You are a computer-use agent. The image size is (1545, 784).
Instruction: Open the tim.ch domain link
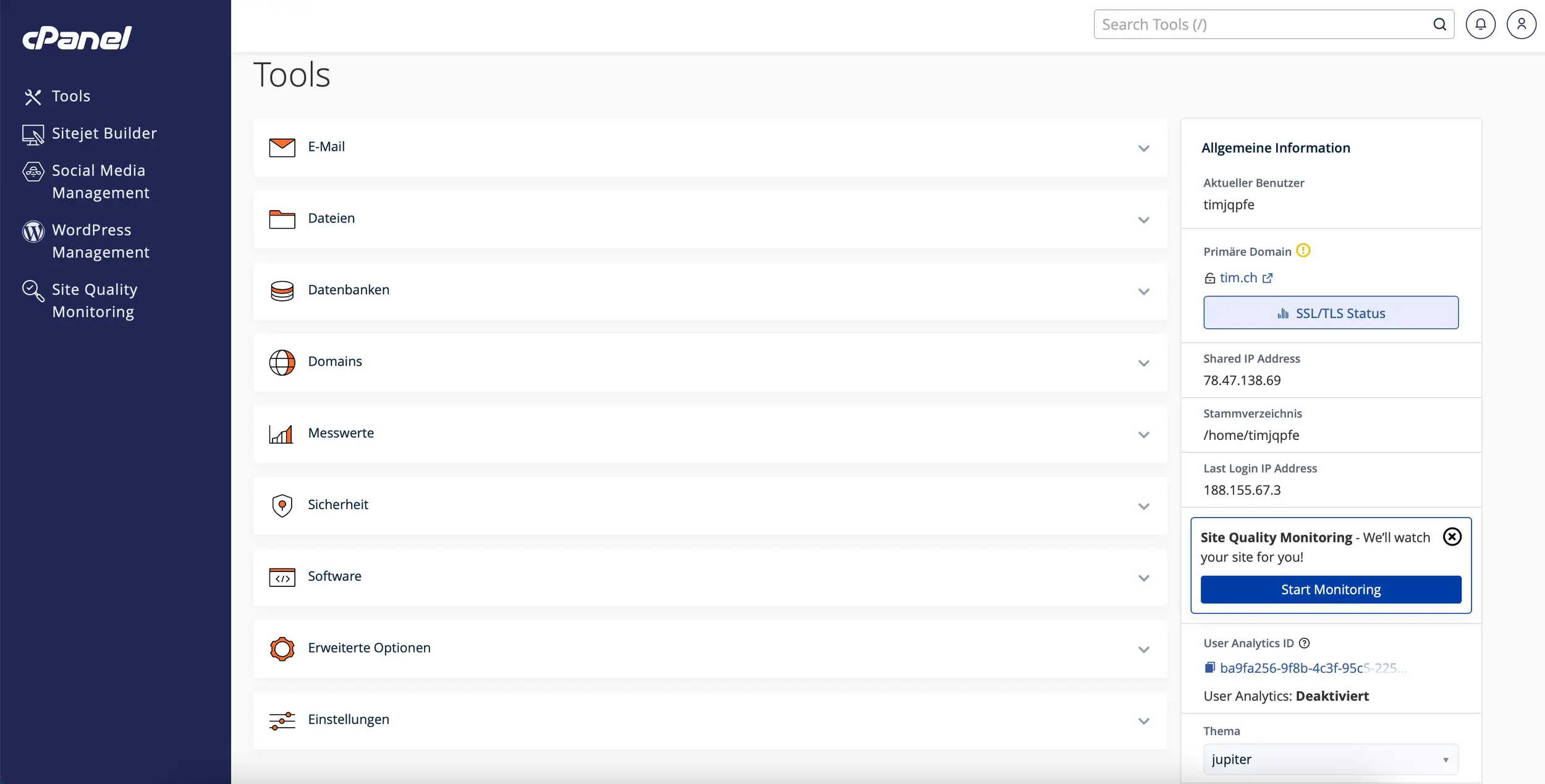(1238, 278)
